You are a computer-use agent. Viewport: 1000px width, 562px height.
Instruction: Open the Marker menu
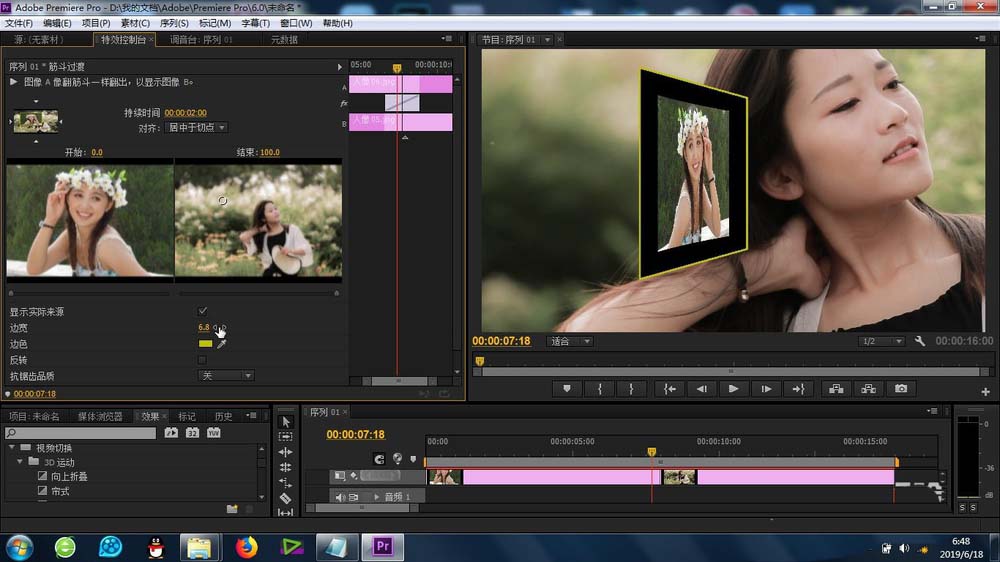point(215,23)
